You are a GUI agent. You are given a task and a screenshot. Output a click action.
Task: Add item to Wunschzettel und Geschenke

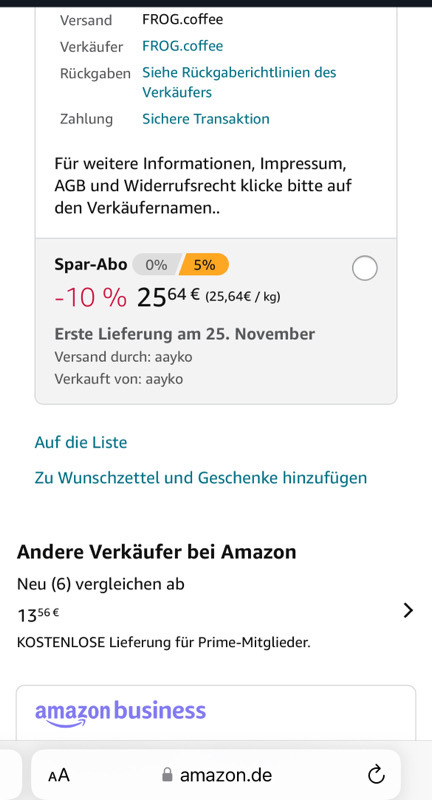point(200,478)
